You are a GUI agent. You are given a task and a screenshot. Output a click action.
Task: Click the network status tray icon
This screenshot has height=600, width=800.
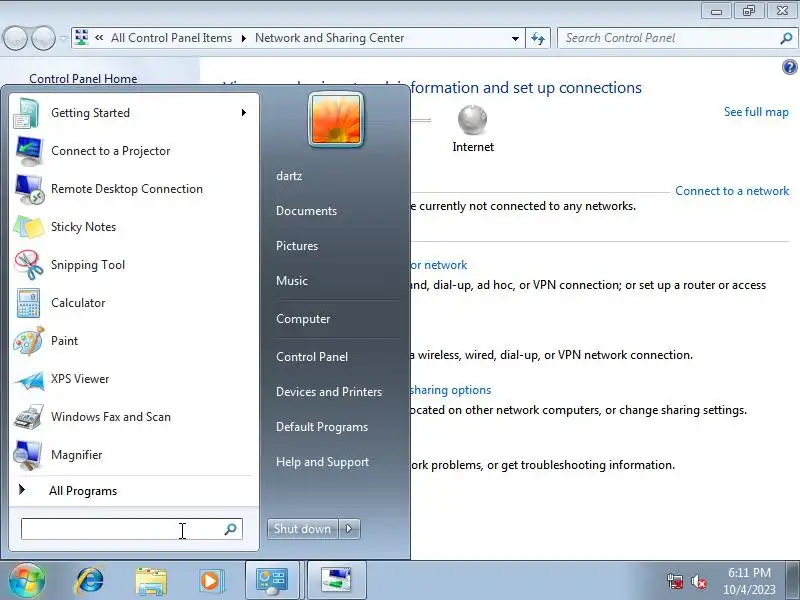674,581
